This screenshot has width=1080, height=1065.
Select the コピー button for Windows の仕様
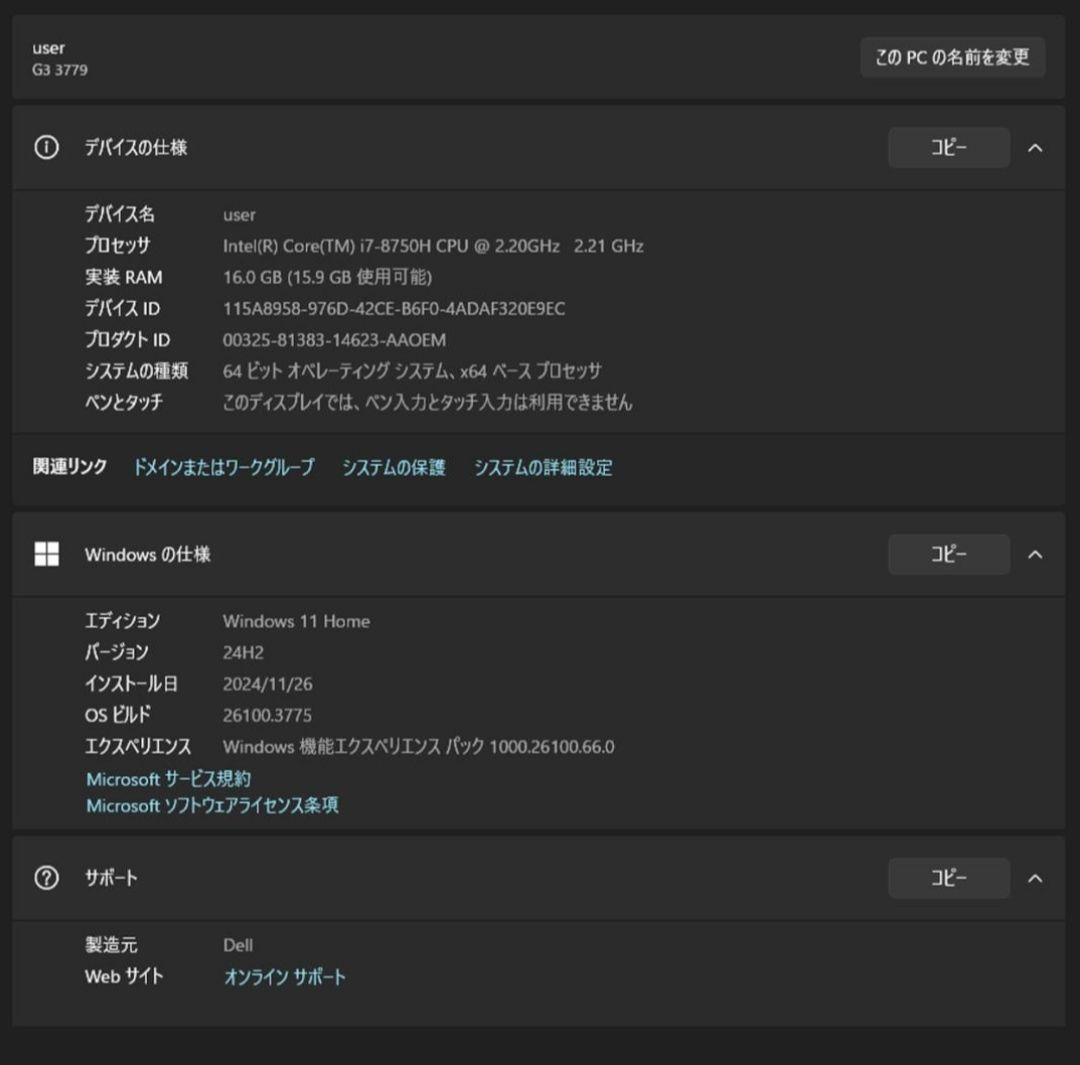[x=948, y=554]
